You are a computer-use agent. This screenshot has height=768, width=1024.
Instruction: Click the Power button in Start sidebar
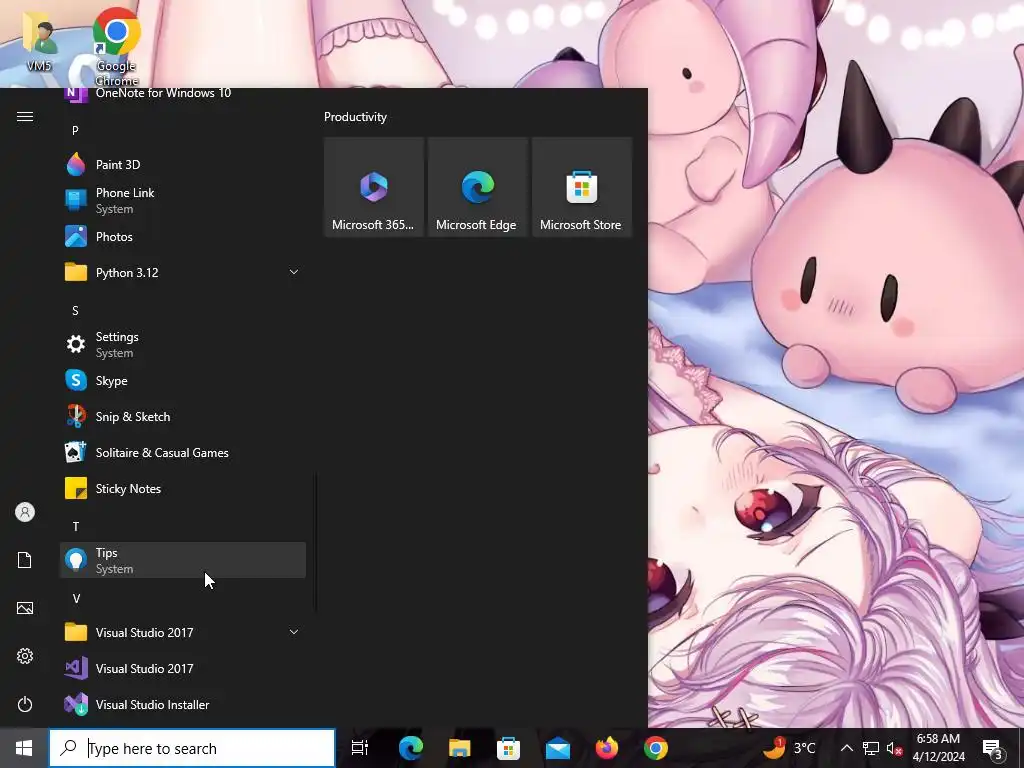[x=25, y=704]
